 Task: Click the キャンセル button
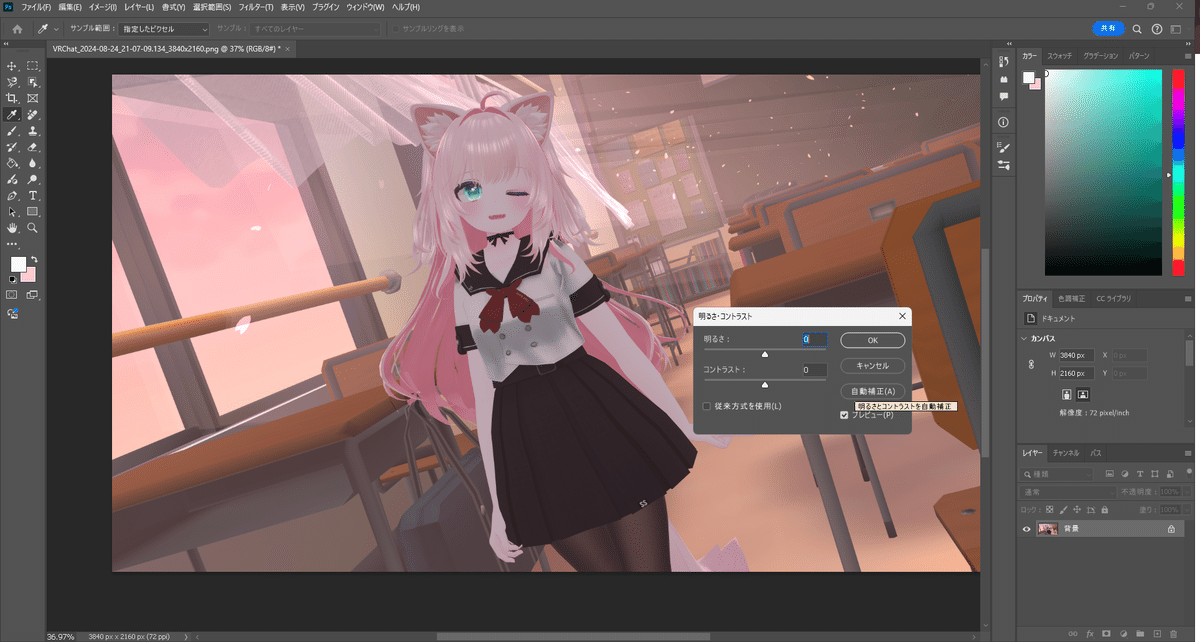pos(873,366)
